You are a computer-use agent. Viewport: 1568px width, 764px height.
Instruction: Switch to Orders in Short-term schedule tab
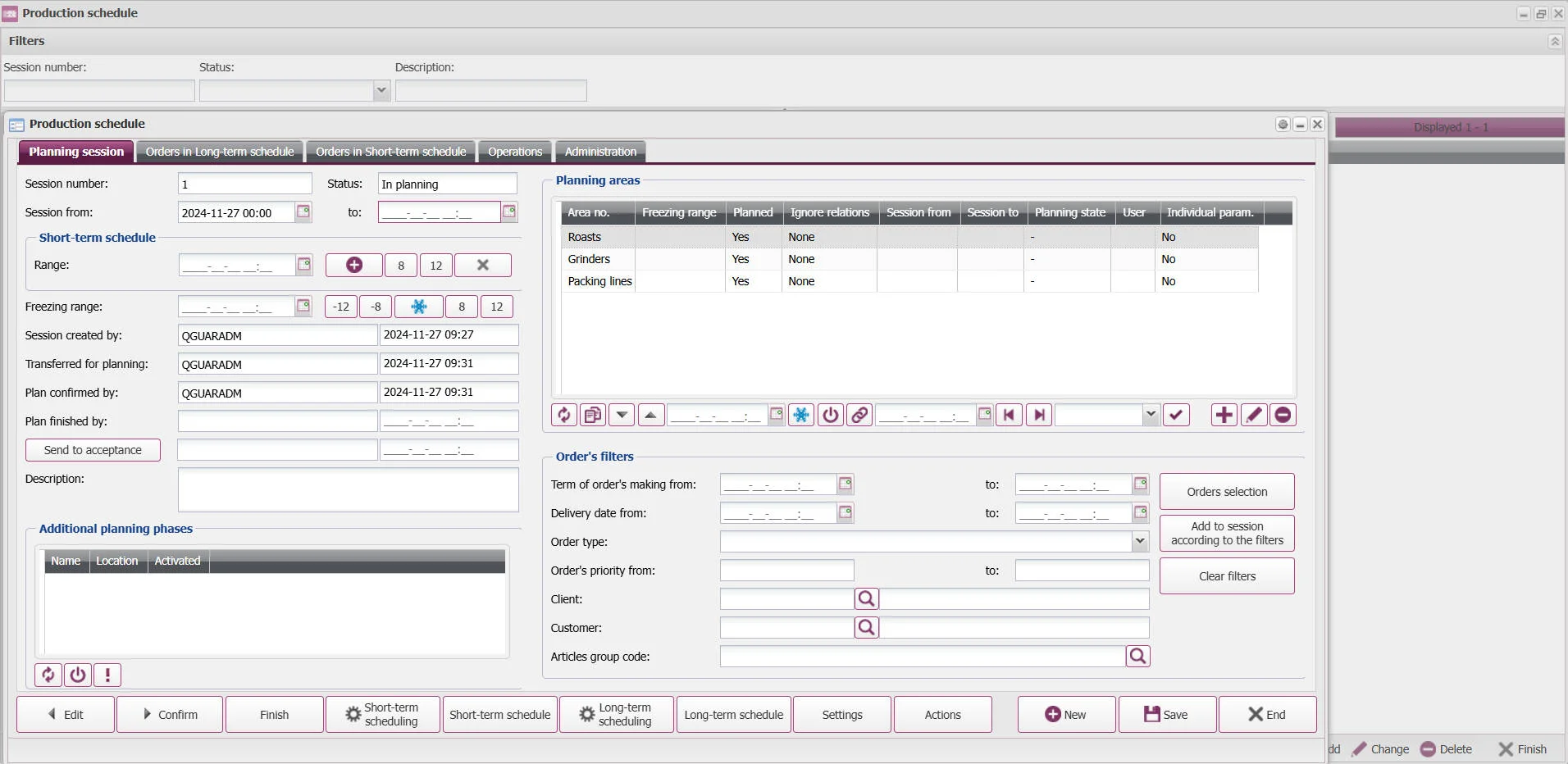(x=391, y=152)
